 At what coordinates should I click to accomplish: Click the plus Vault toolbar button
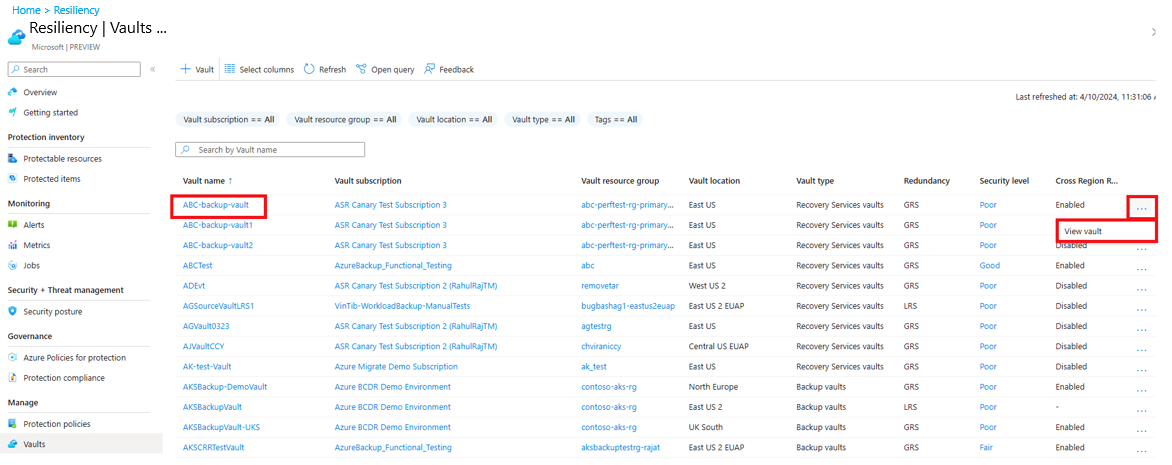point(197,69)
